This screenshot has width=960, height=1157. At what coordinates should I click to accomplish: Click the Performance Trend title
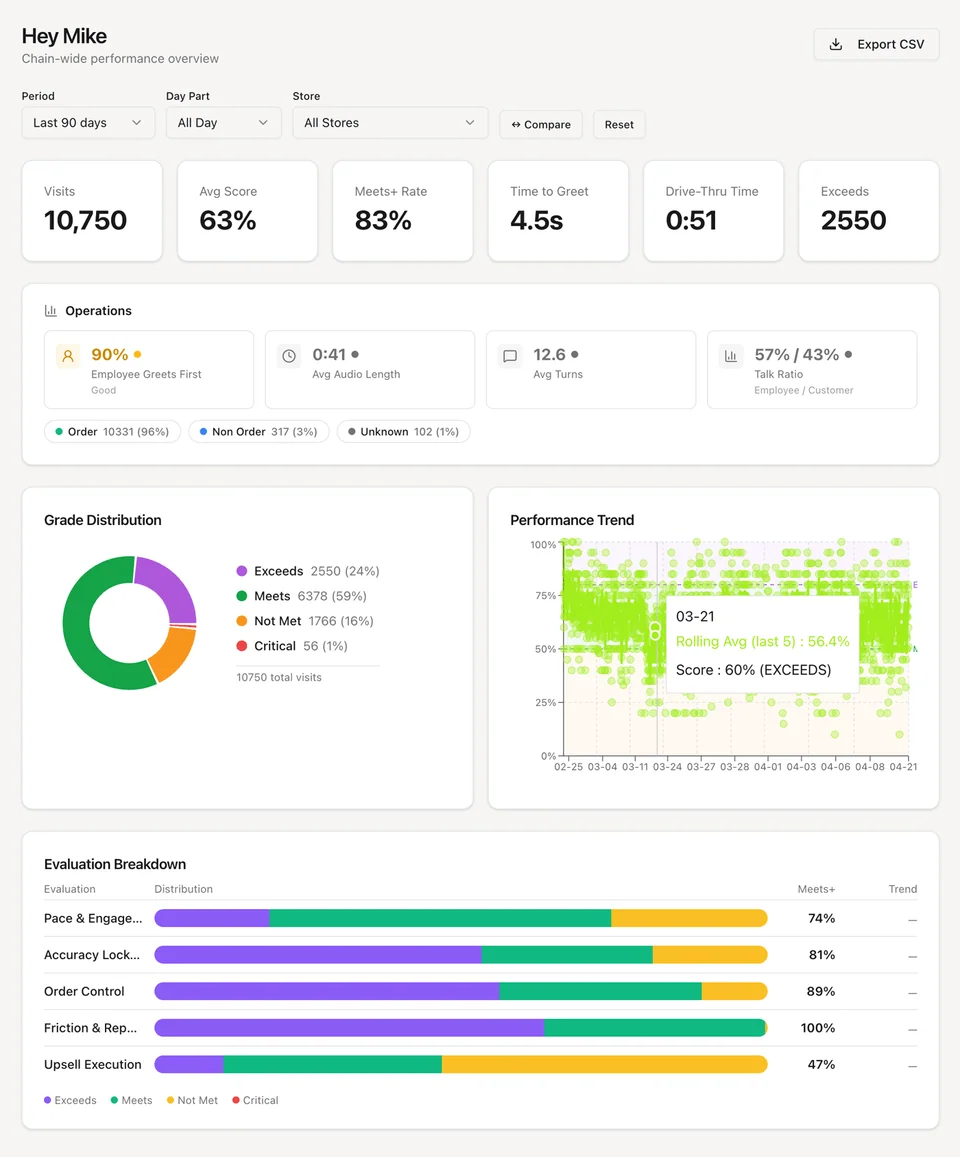click(x=572, y=520)
